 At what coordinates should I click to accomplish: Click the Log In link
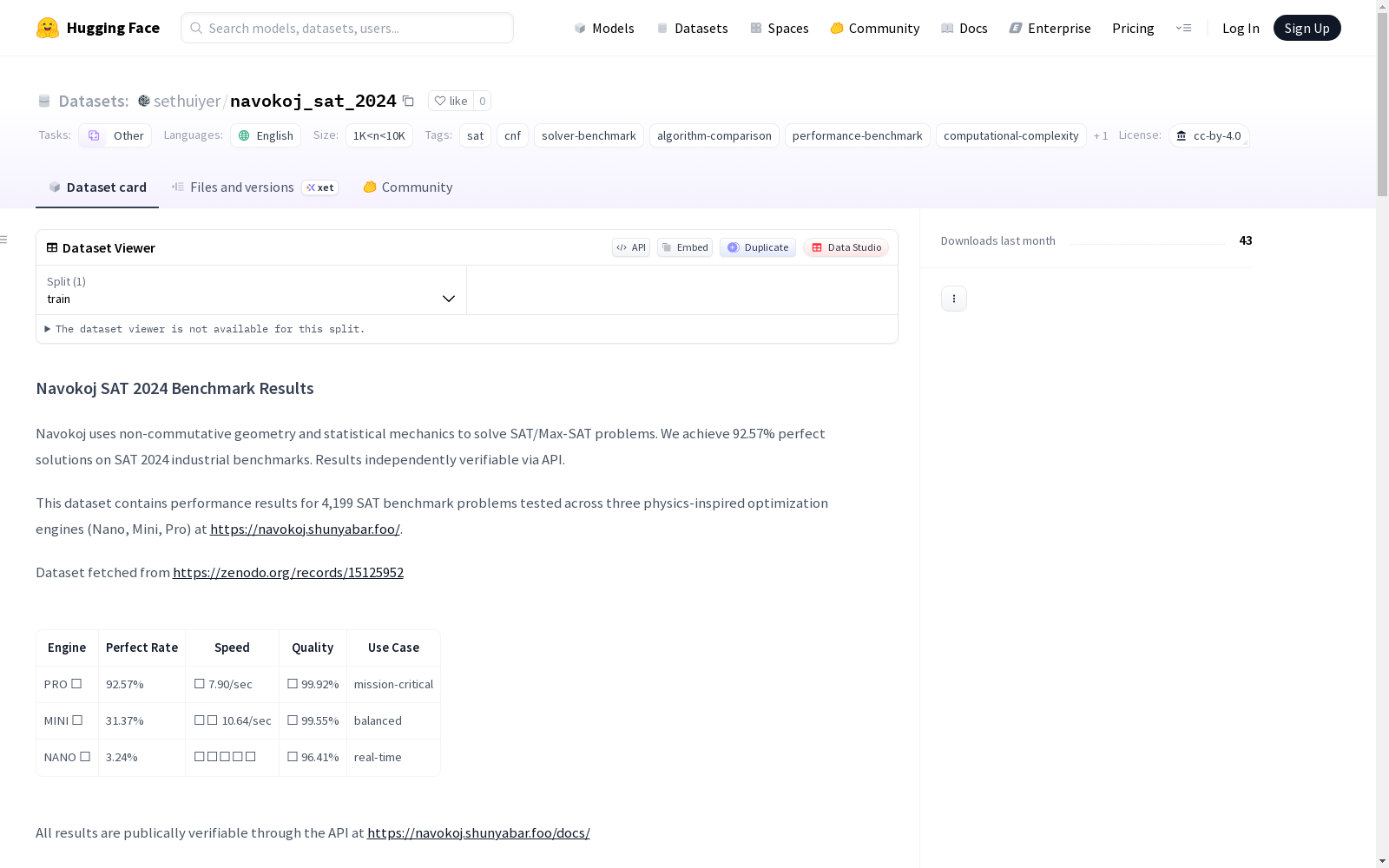coord(1241,28)
